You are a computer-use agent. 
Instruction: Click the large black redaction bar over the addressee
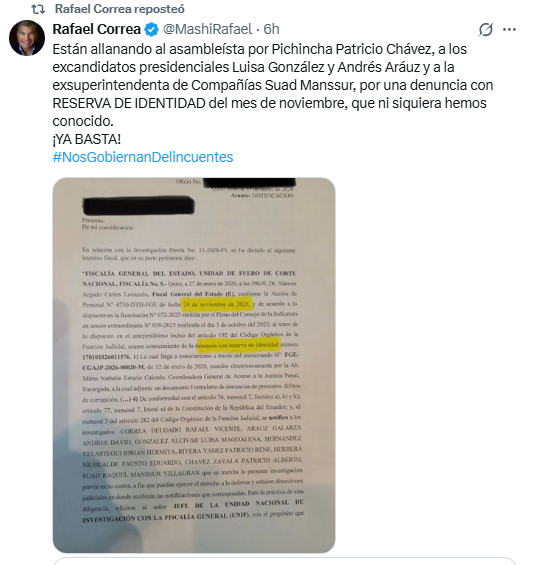tap(138, 206)
